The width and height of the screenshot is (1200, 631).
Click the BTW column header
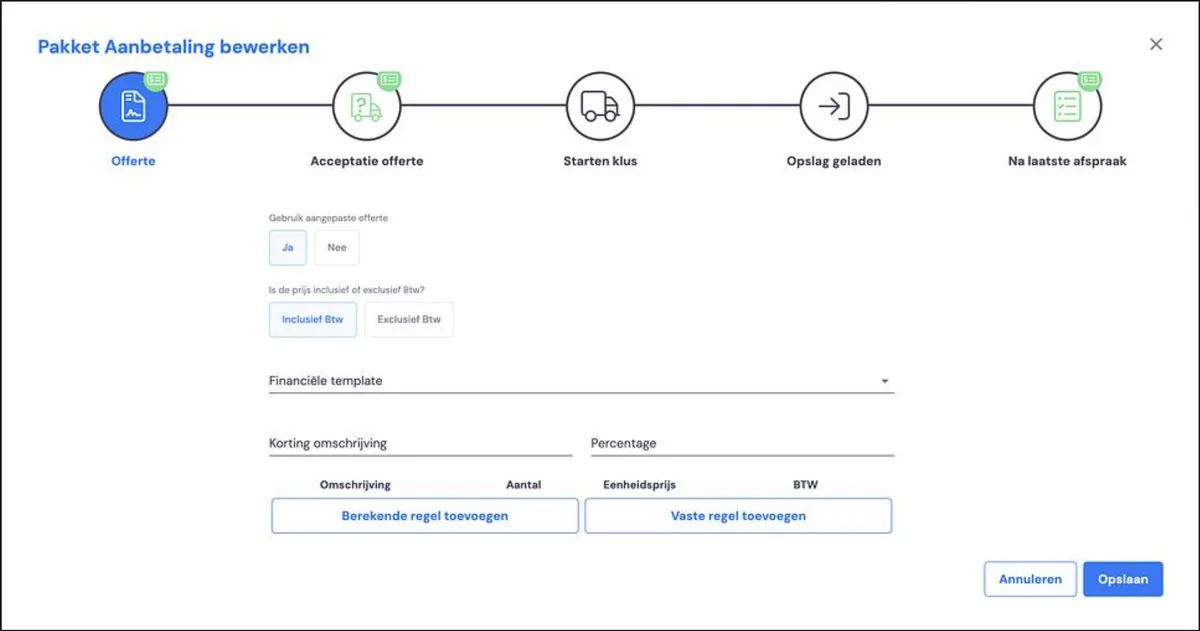pyautogui.click(x=805, y=485)
